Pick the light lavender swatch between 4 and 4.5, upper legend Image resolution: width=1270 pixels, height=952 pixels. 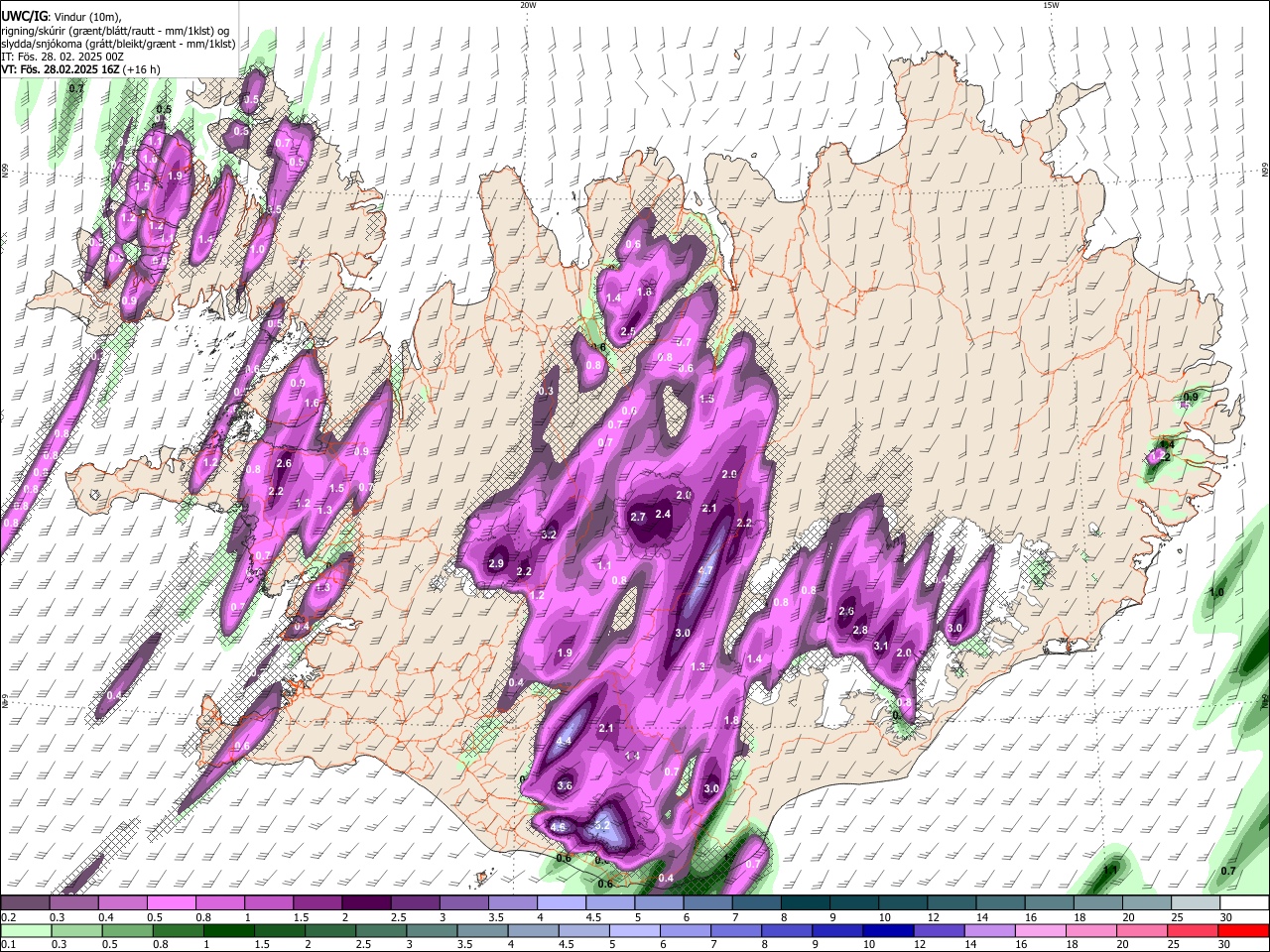click(x=562, y=903)
